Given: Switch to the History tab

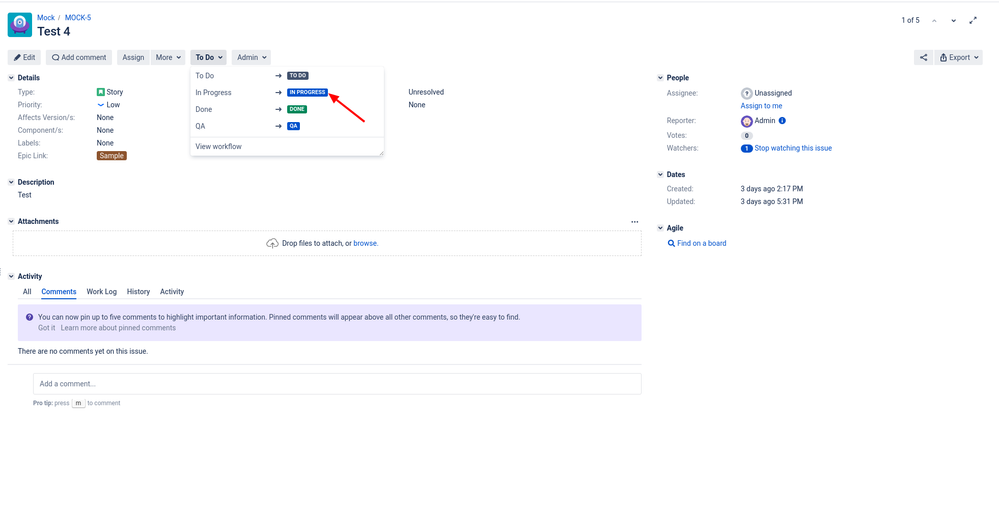Looking at the screenshot, I should click(138, 292).
